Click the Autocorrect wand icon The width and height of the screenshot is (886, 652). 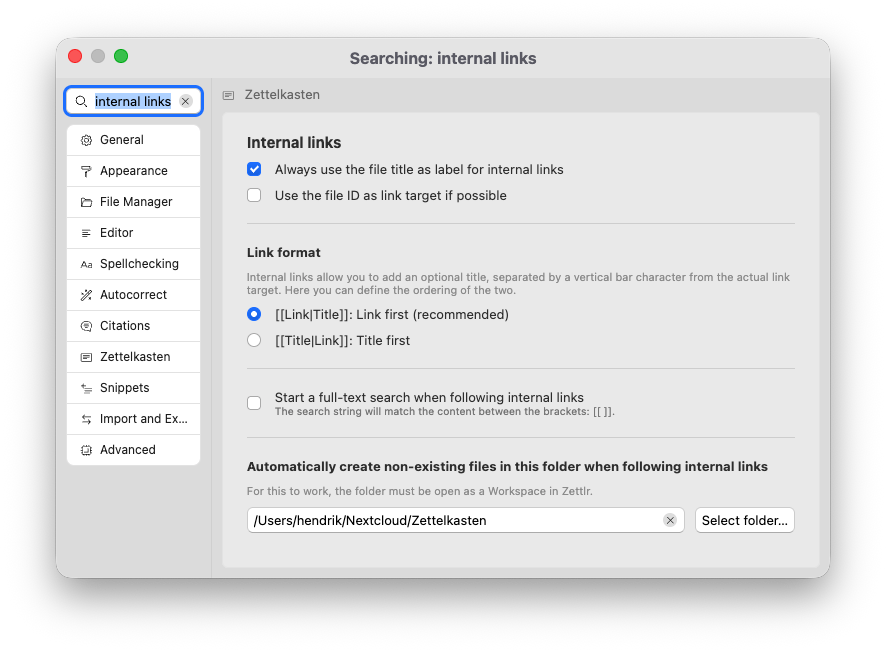(x=86, y=295)
